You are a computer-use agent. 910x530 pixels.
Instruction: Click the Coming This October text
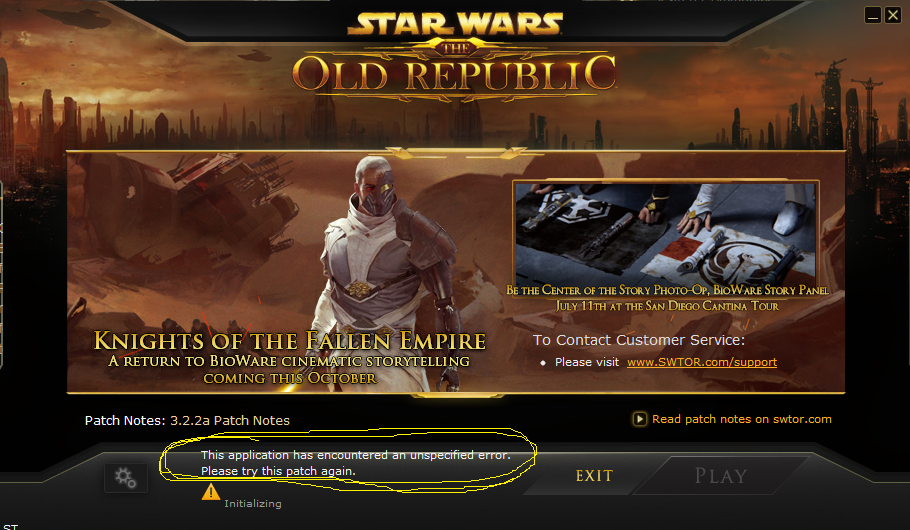tap(290, 378)
